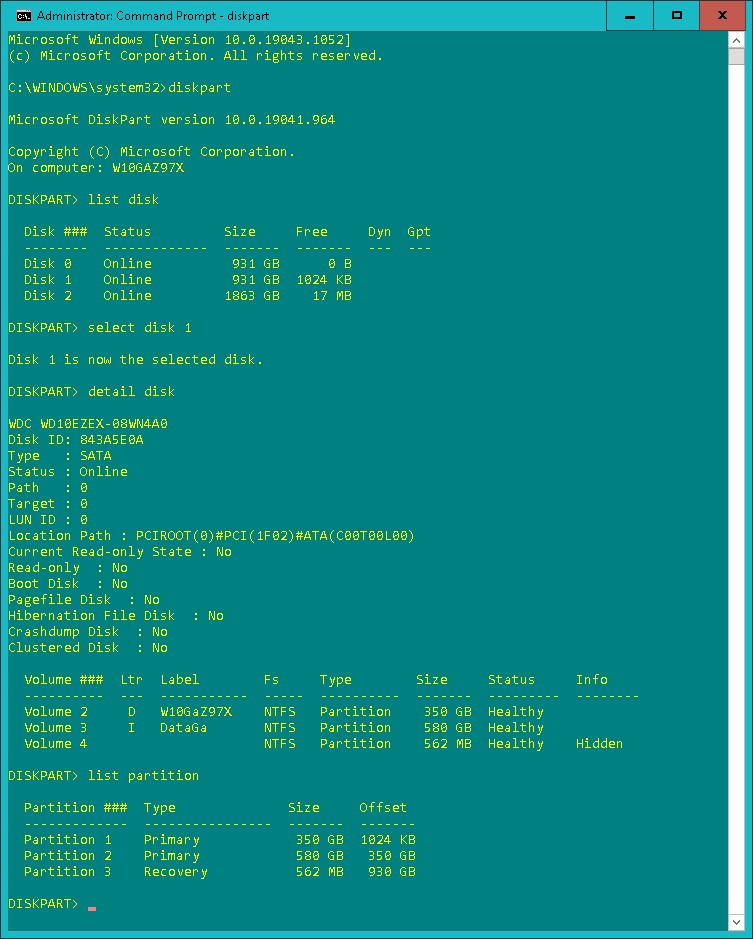Click the 'Disk ID: 843A5E0A' line
The width and height of the screenshot is (753, 939).
75,440
